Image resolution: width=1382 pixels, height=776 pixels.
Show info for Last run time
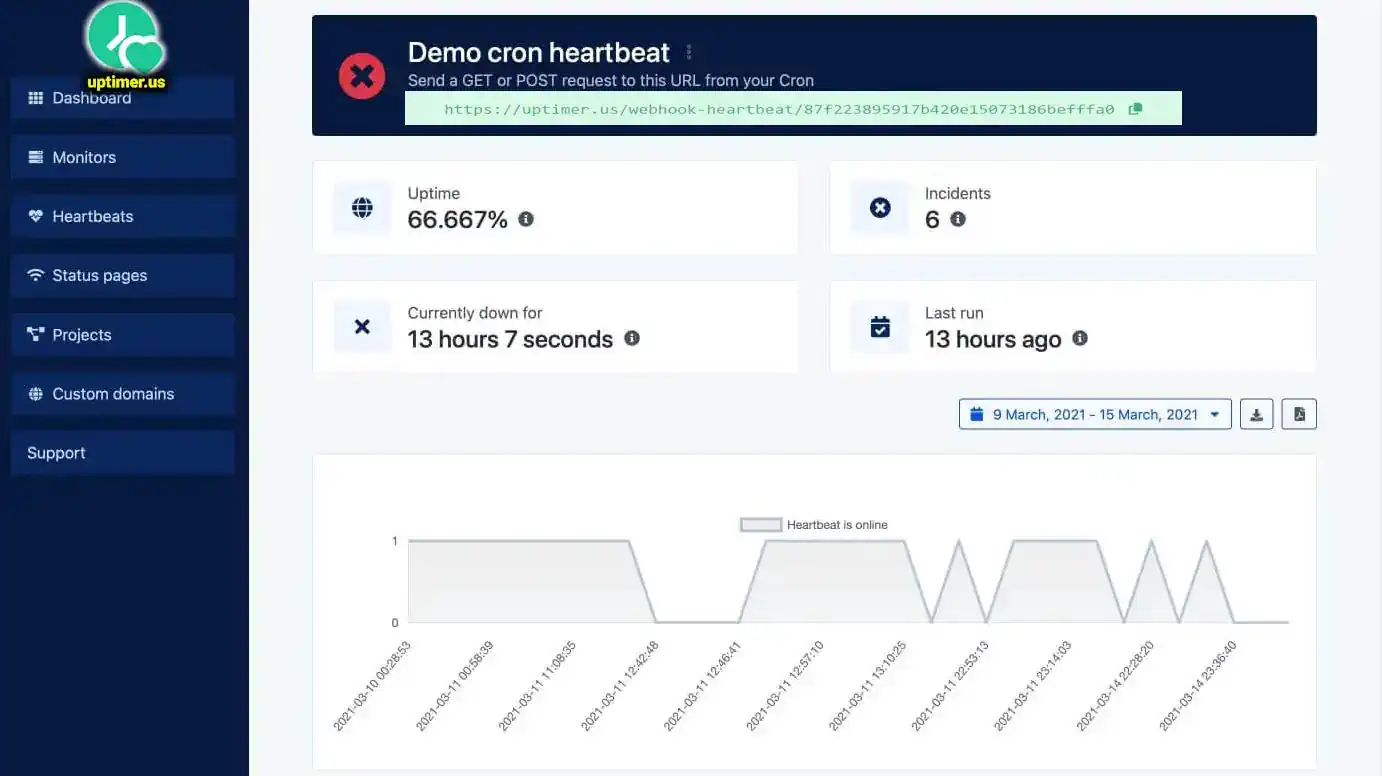(x=1080, y=338)
